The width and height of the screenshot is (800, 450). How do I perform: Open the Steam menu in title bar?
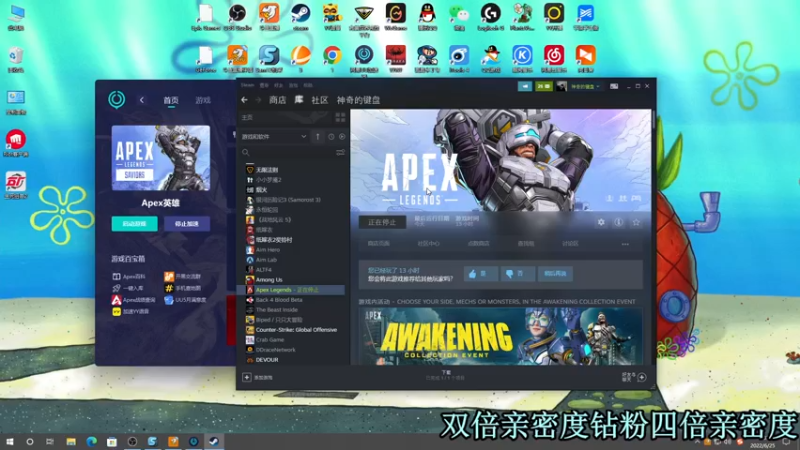coord(247,86)
